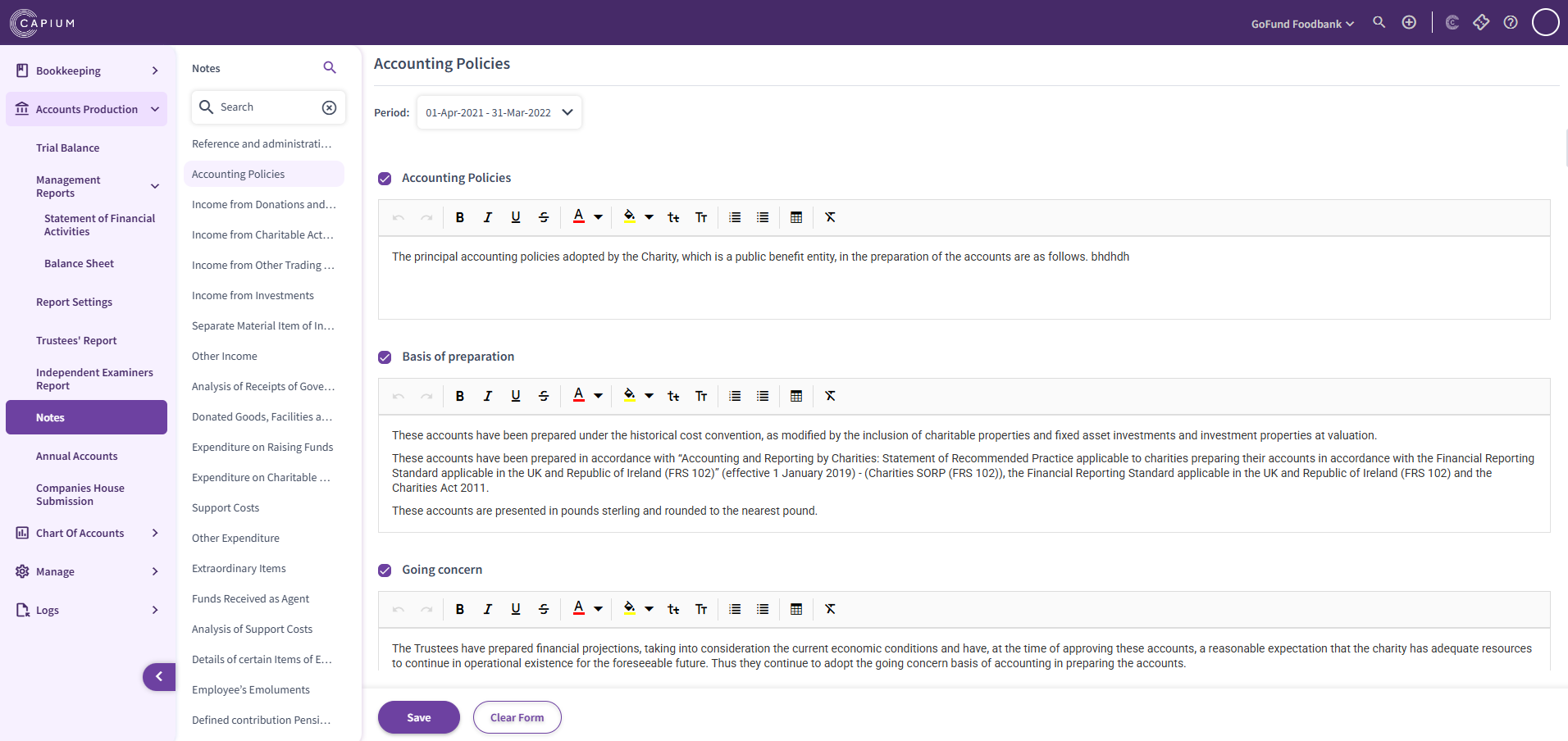Insert table in Basis of preparation editor
Viewport: 1568px width, 741px height.
[x=796, y=396]
